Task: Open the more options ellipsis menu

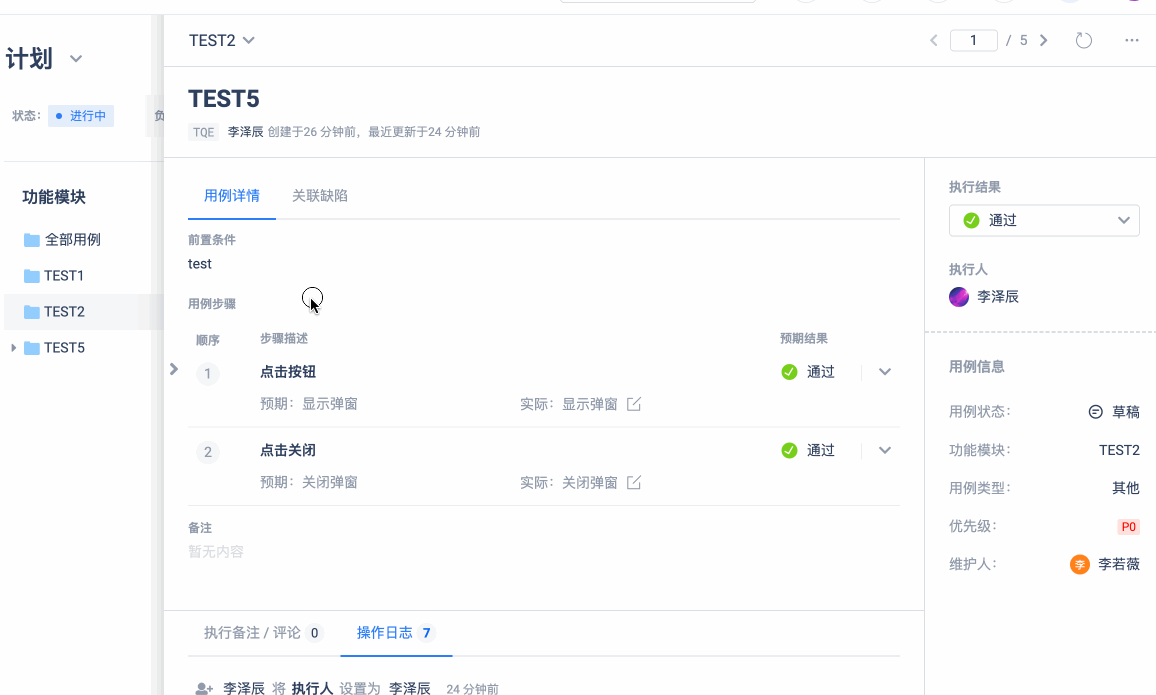Action: [x=1132, y=41]
